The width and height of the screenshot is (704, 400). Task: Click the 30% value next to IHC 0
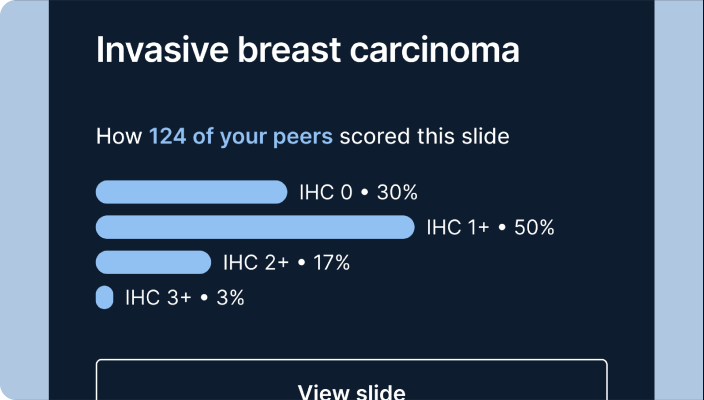coord(397,193)
